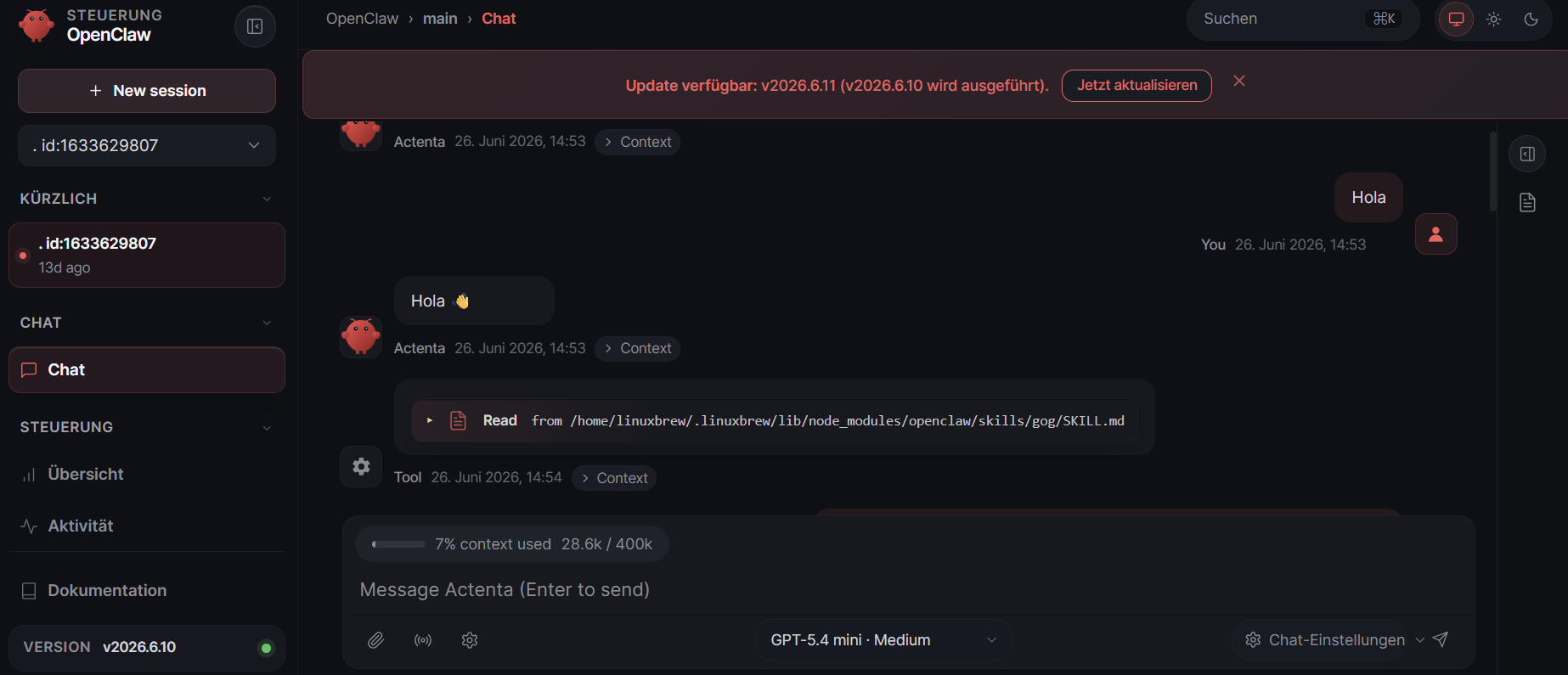Open Dokumentation link
1568x675 pixels.
147,590
